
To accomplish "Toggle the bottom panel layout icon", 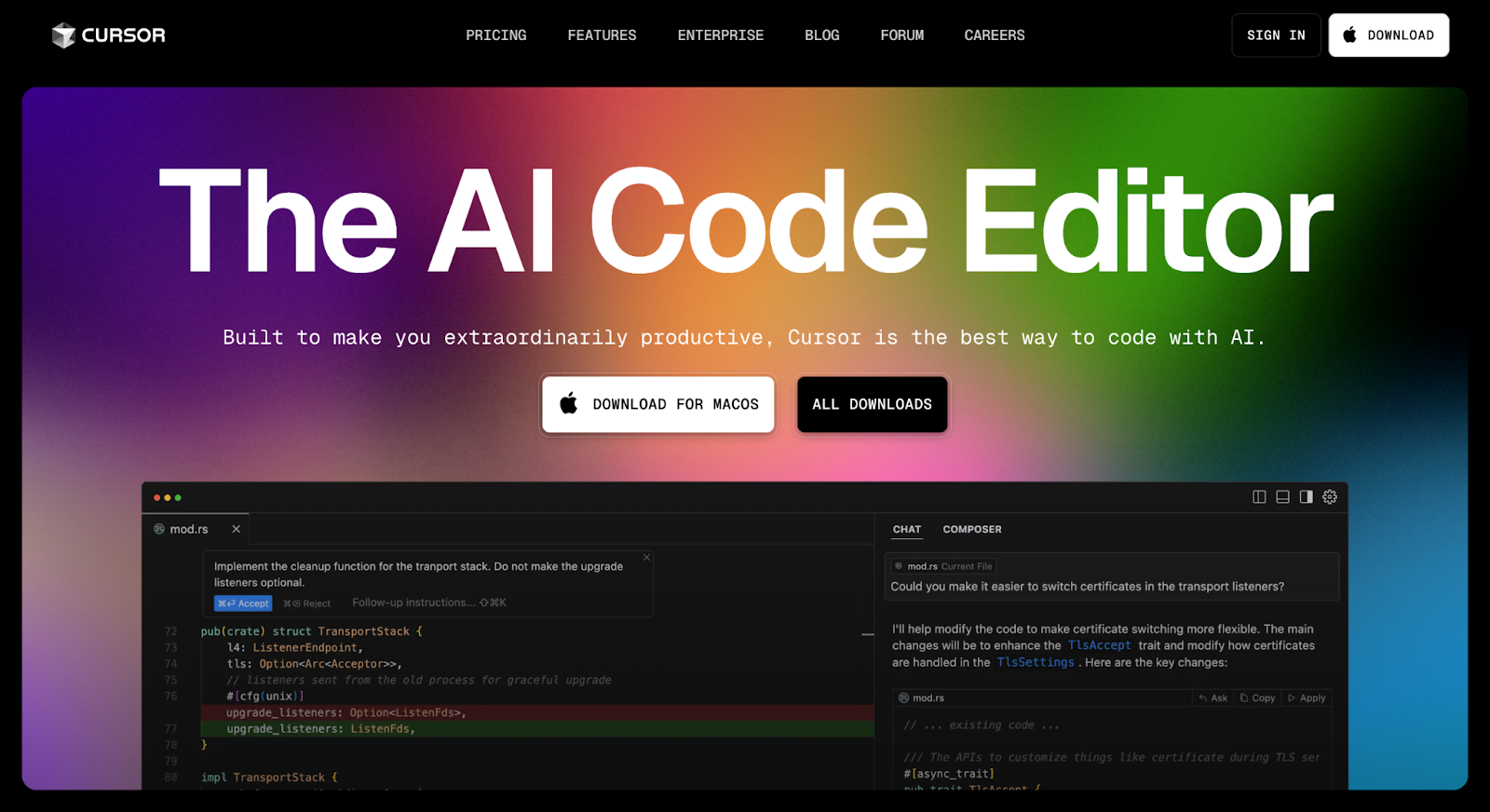I will (x=1282, y=497).
